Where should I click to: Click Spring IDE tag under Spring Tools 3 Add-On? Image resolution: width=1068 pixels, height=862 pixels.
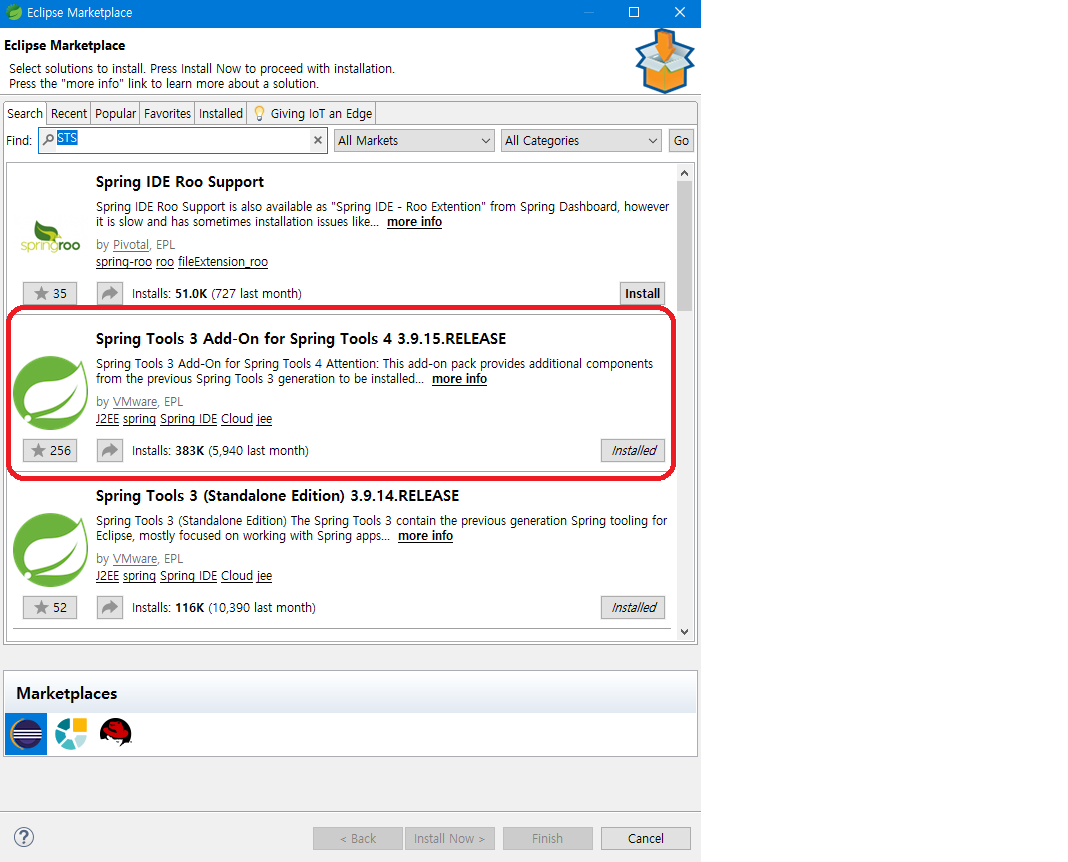click(x=189, y=419)
